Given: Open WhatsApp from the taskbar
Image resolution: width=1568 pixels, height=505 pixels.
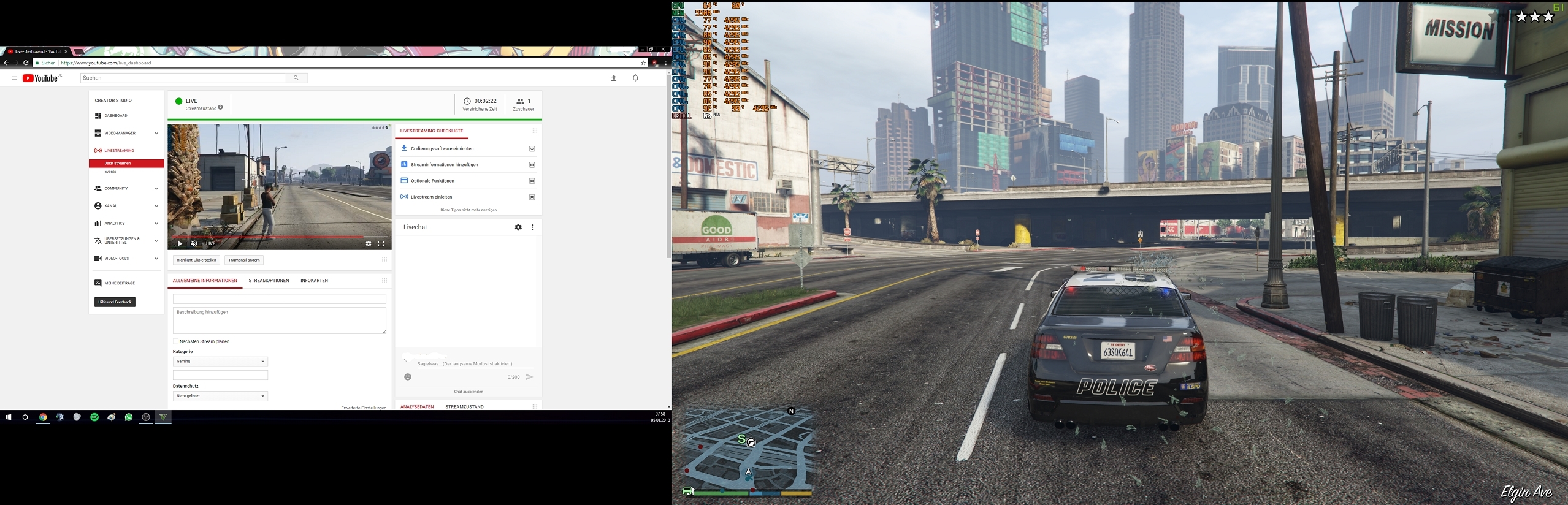Looking at the screenshot, I should click(x=129, y=417).
